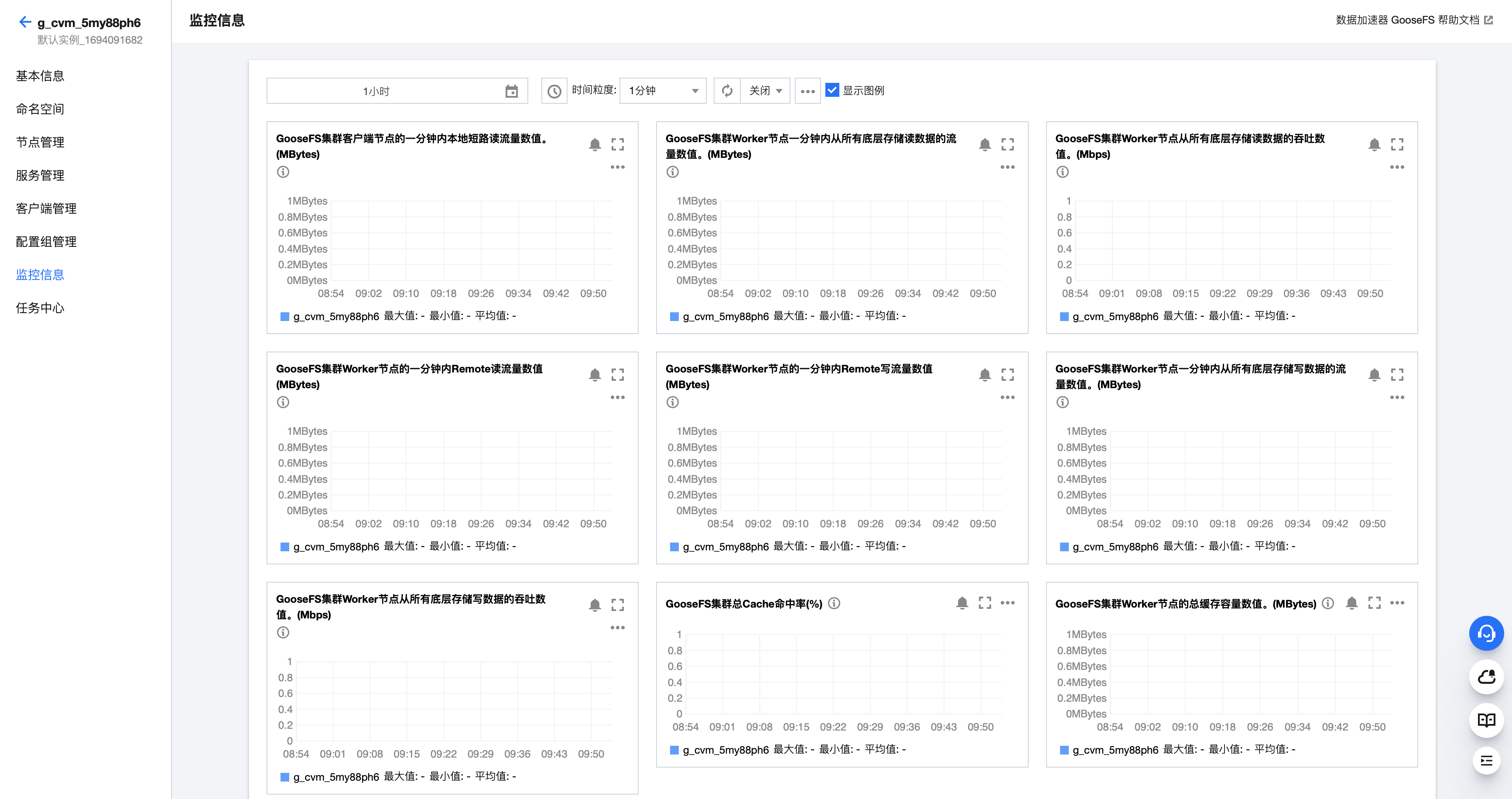
Task: Click the alarm bell on the Cache命中率 chart
Action: pos(961,603)
